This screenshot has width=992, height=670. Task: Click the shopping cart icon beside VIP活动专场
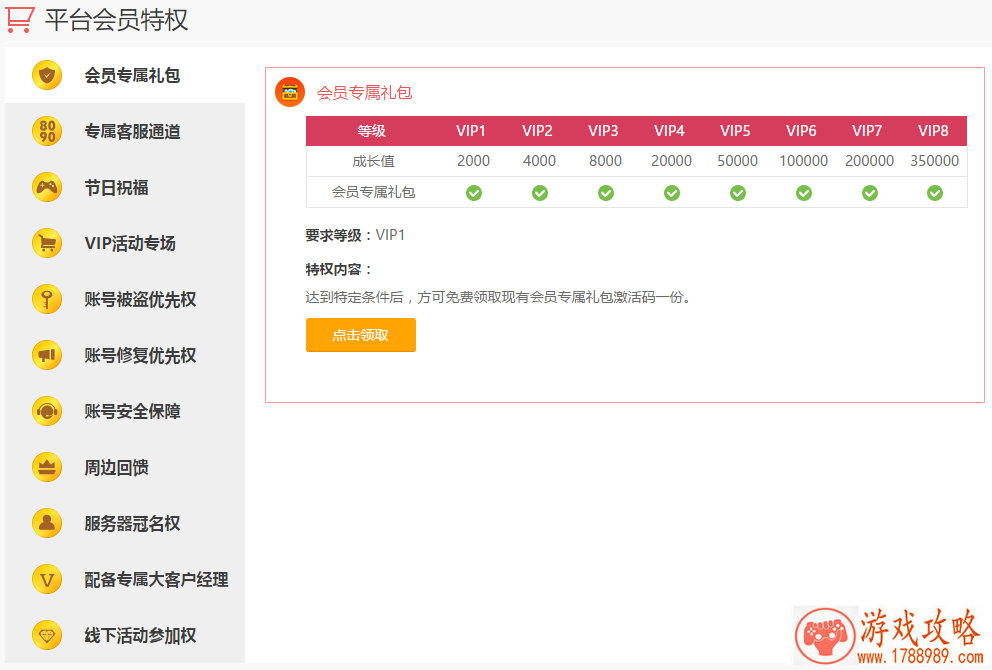47,243
